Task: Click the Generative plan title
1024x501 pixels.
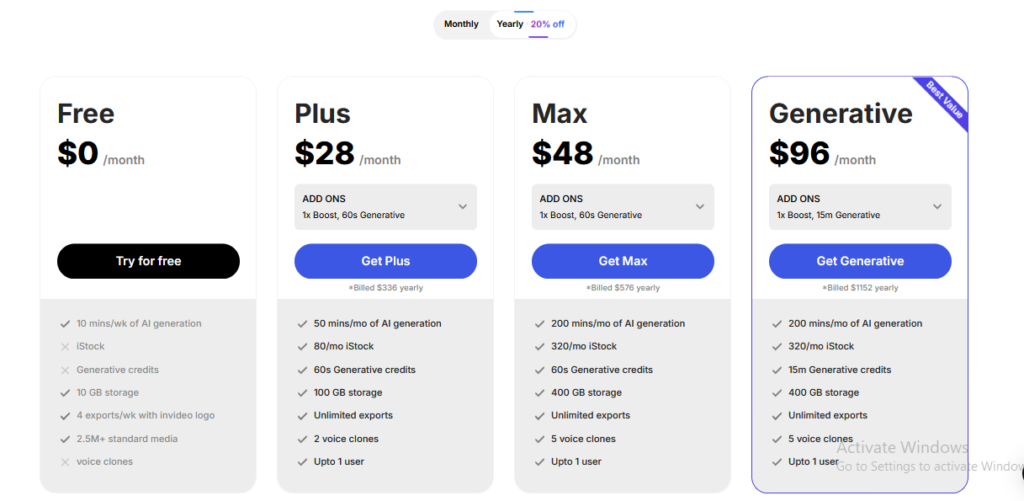Action: (x=840, y=114)
